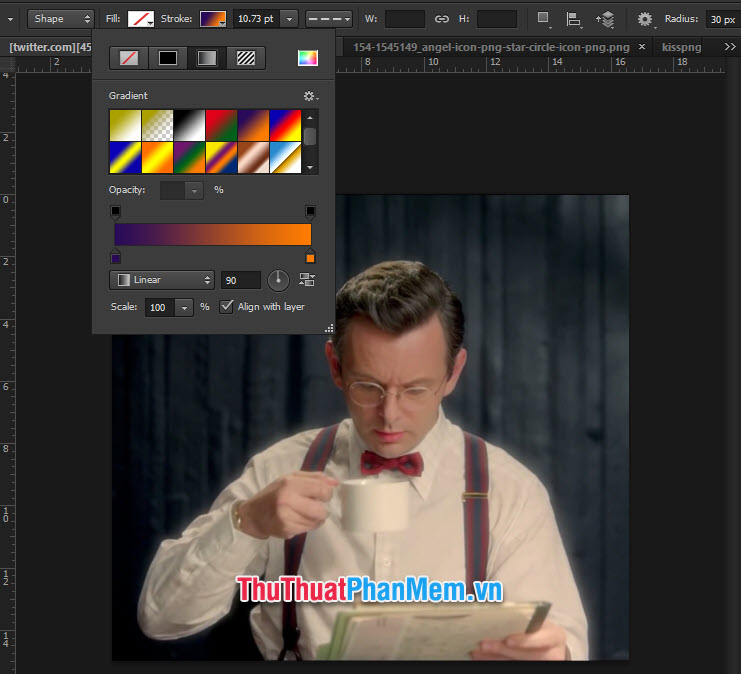Open the Opacity dropdown arrow
This screenshot has height=674, width=741.
194,190
